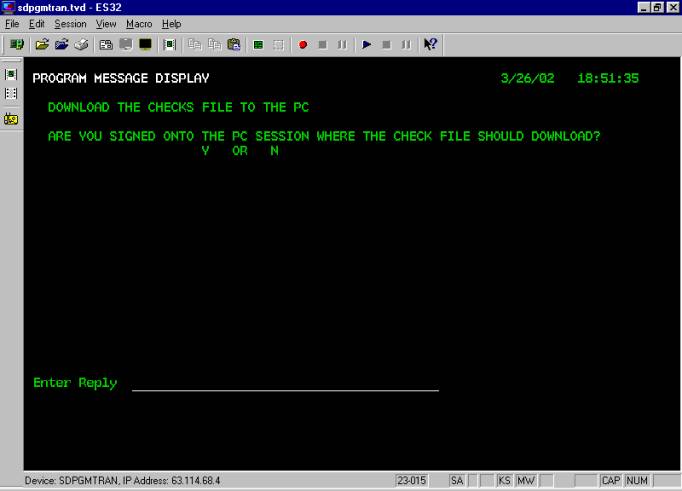Click the second open folder toolbar icon
Image resolution: width=682 pixels, height=491 pixels.
point(61,44)
